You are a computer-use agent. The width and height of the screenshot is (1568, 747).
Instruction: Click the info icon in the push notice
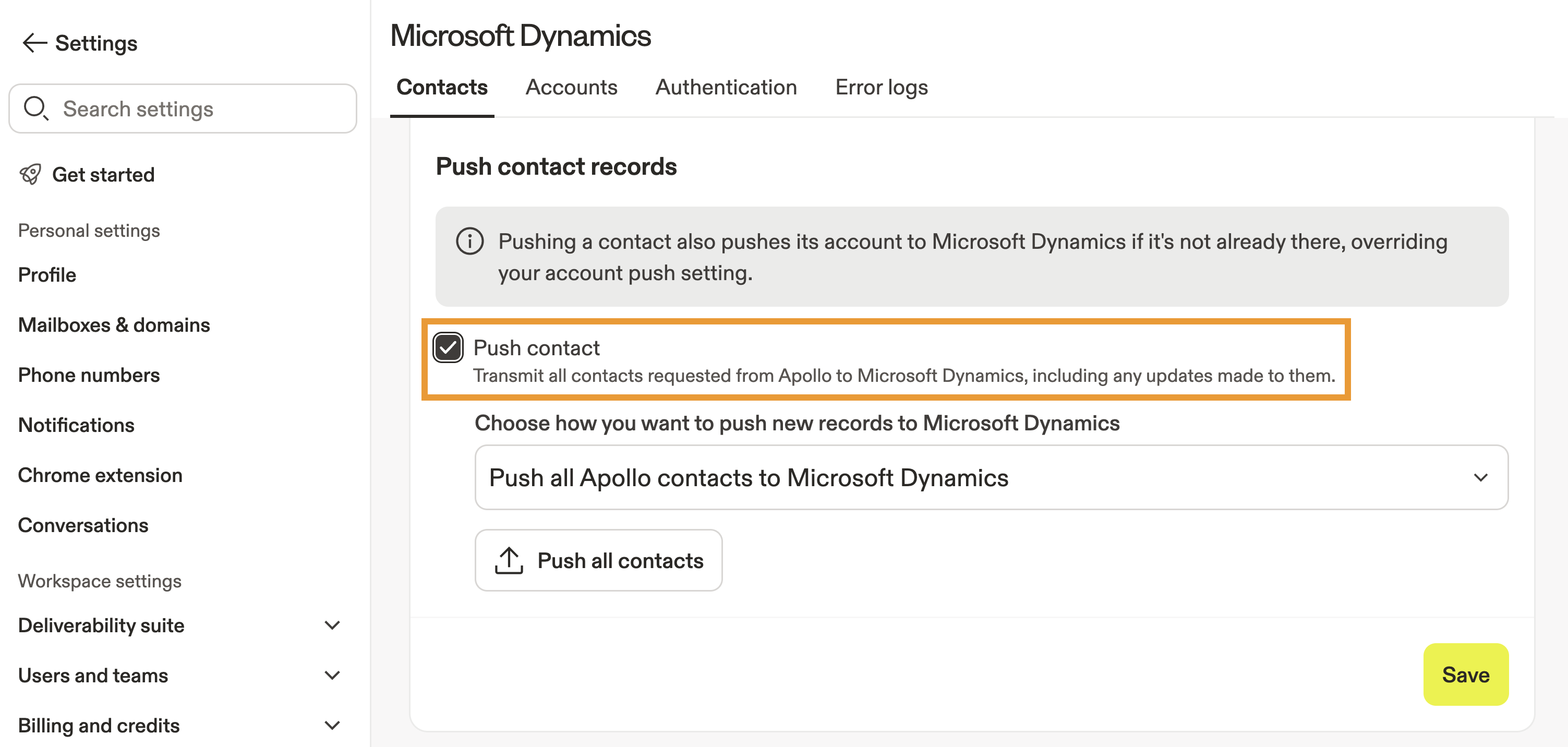(469, 241)
